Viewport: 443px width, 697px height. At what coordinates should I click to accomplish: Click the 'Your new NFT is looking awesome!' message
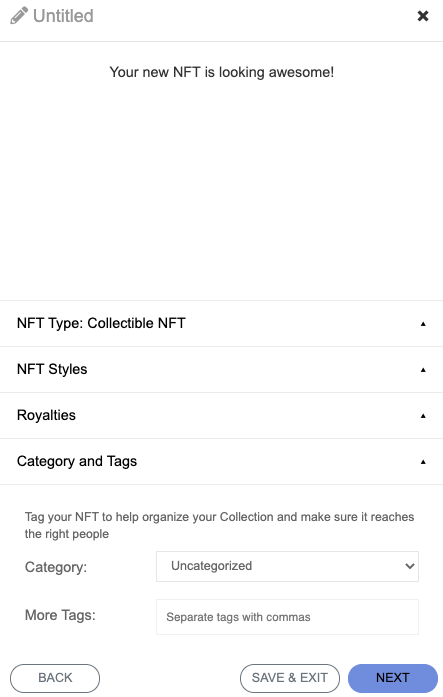[222, 72]
